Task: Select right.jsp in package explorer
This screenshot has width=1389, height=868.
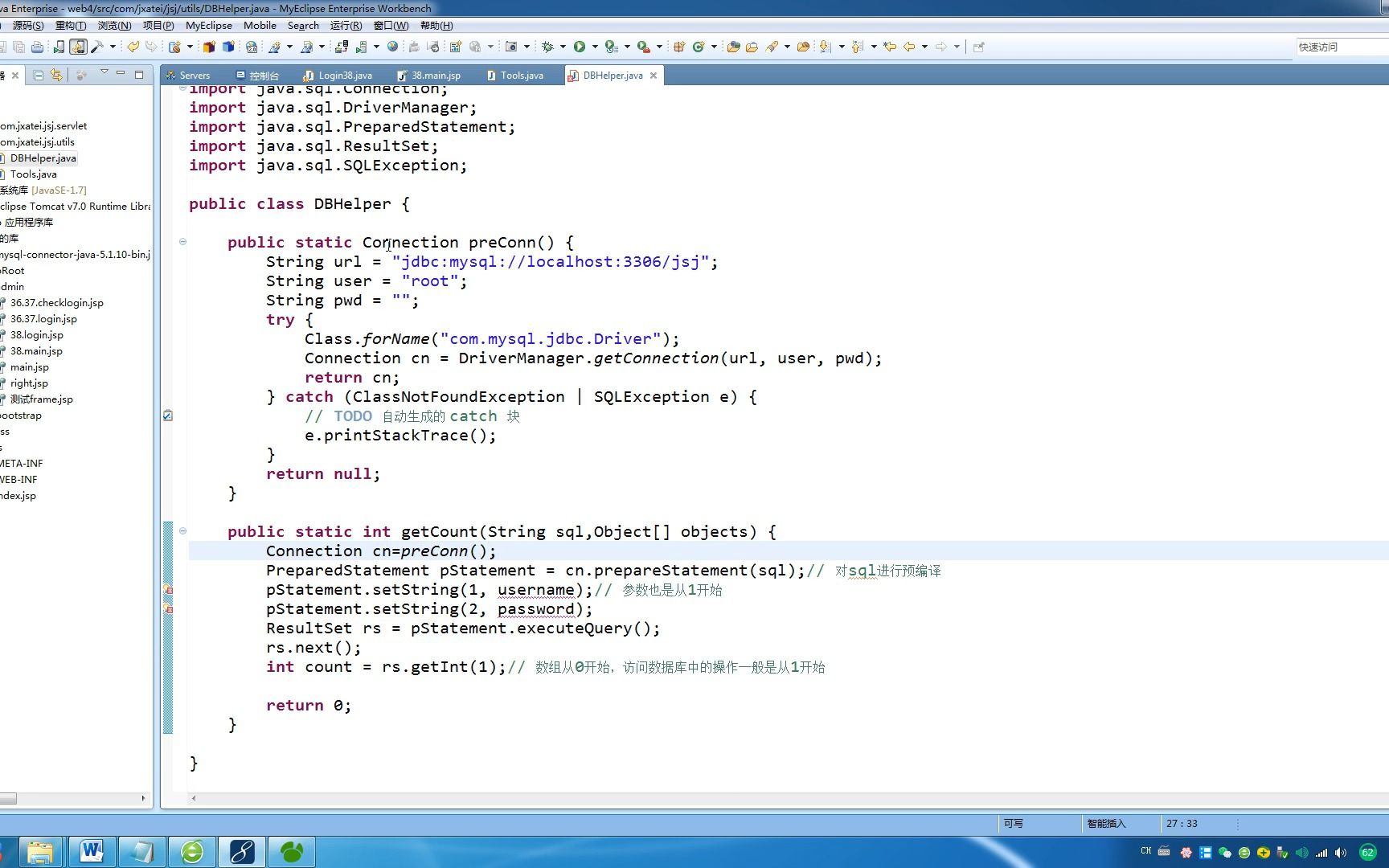Action: pyautogui.click(x=29, y=383)
